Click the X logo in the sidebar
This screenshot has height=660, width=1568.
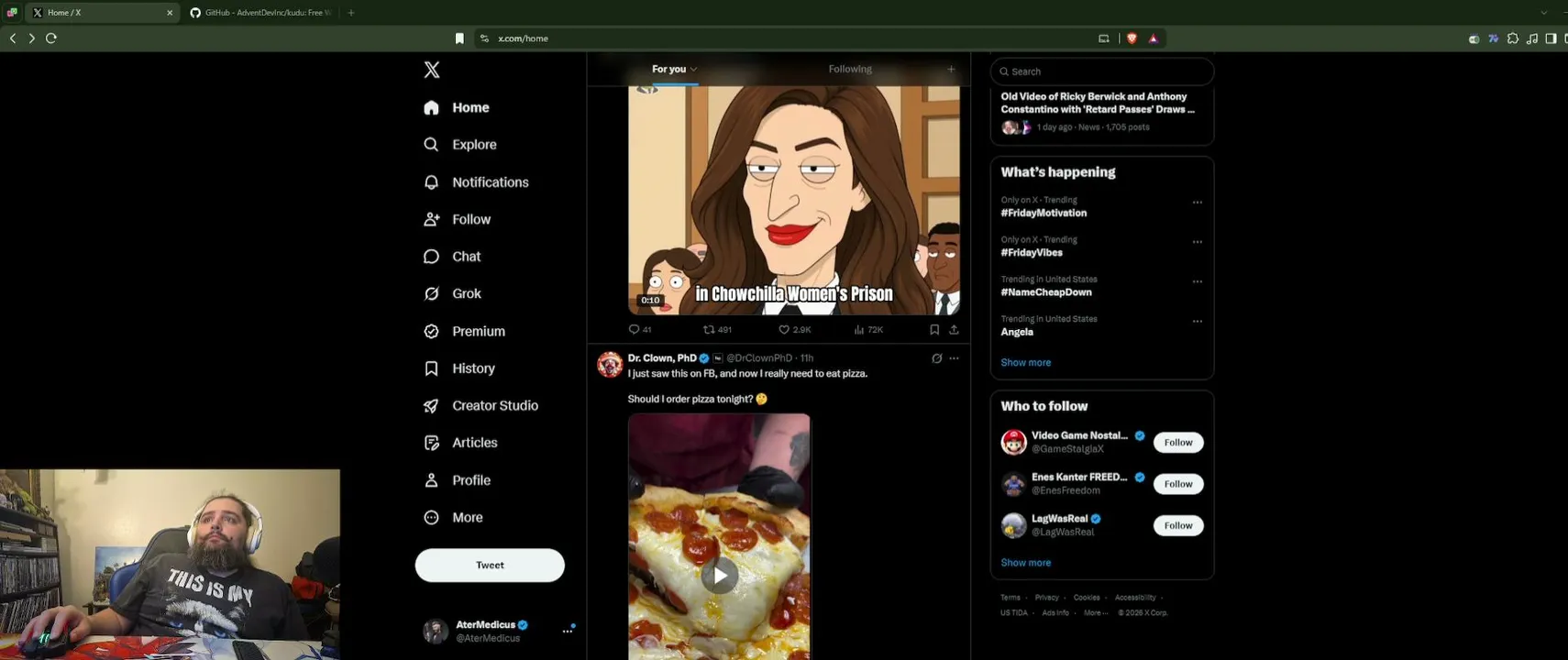[432, 70]
